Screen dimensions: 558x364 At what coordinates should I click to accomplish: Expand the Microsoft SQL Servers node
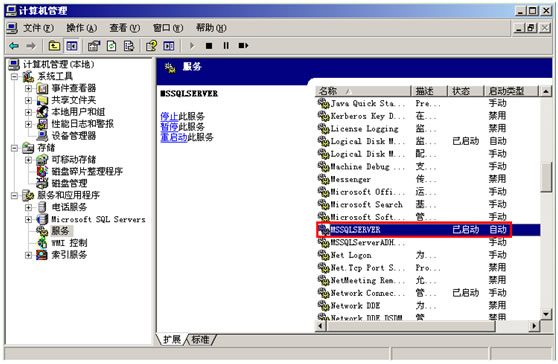(28, 219)
